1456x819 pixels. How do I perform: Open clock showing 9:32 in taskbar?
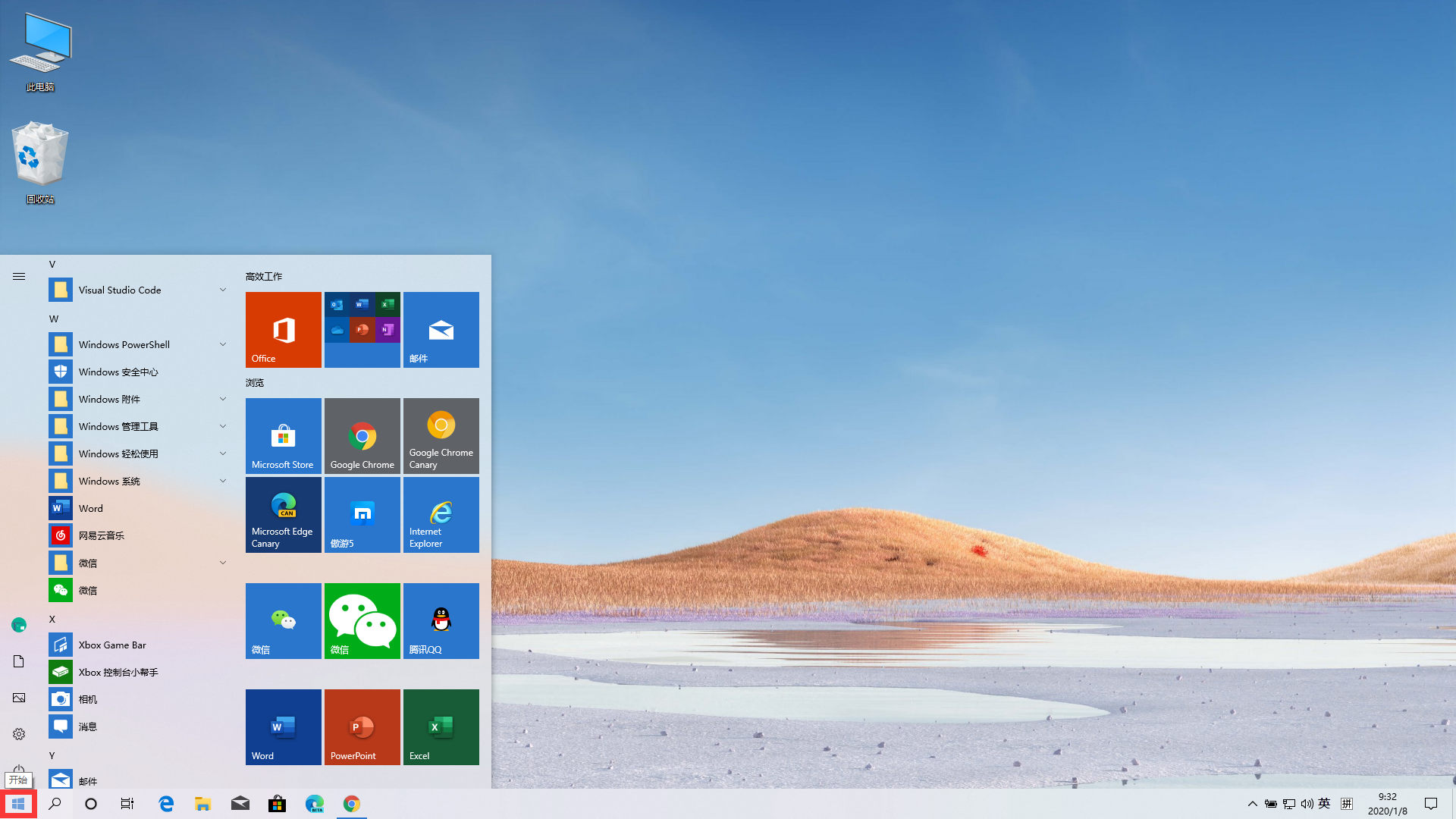point(1387,804)
